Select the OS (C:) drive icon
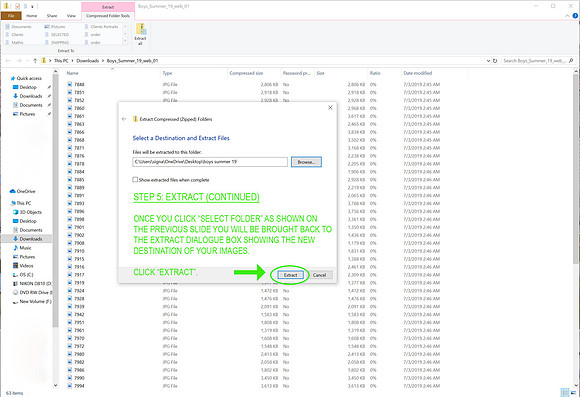580x397 pixels. (16, 275)
